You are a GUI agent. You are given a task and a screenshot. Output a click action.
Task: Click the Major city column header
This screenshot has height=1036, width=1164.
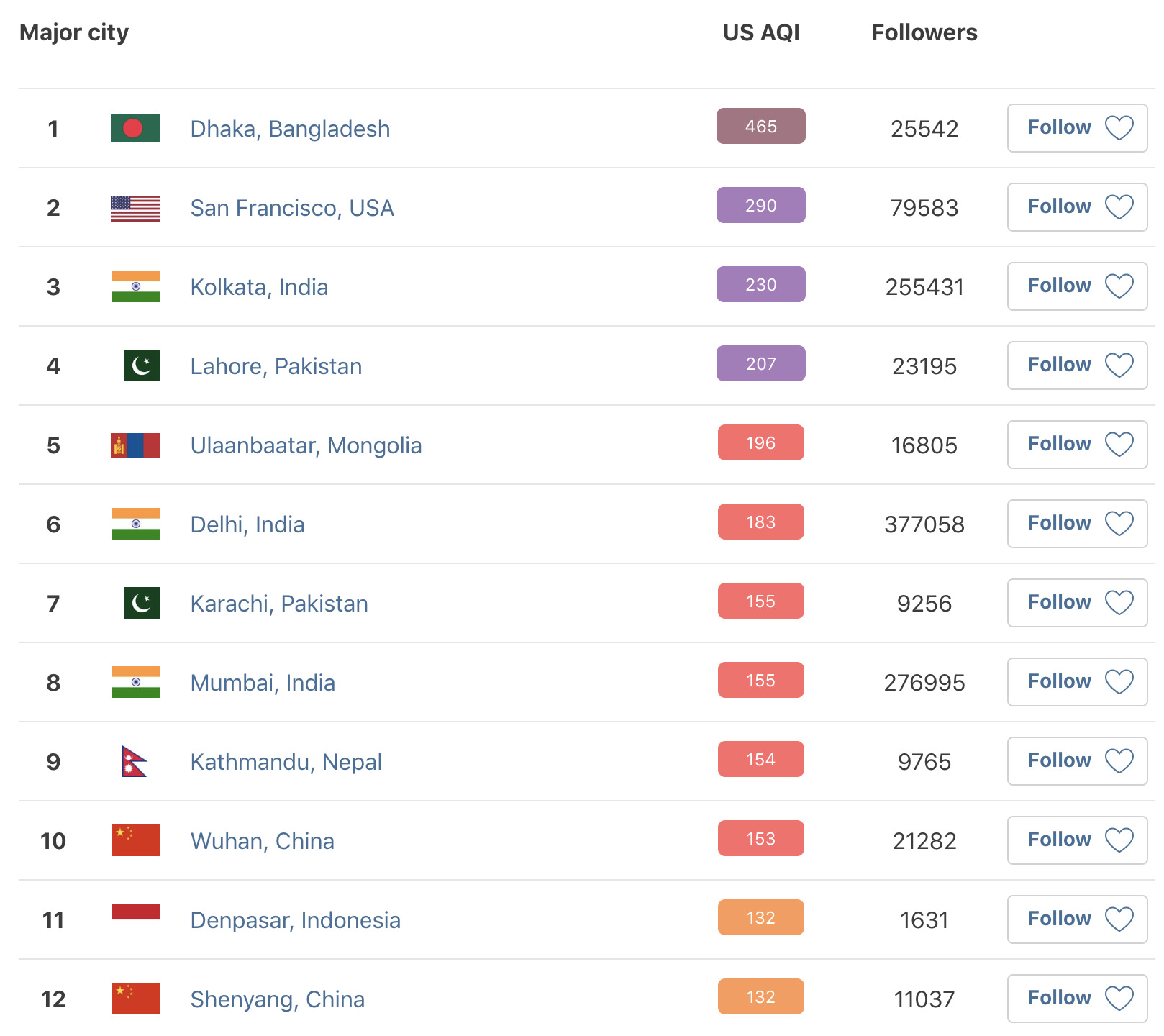[x=74, y=32]
